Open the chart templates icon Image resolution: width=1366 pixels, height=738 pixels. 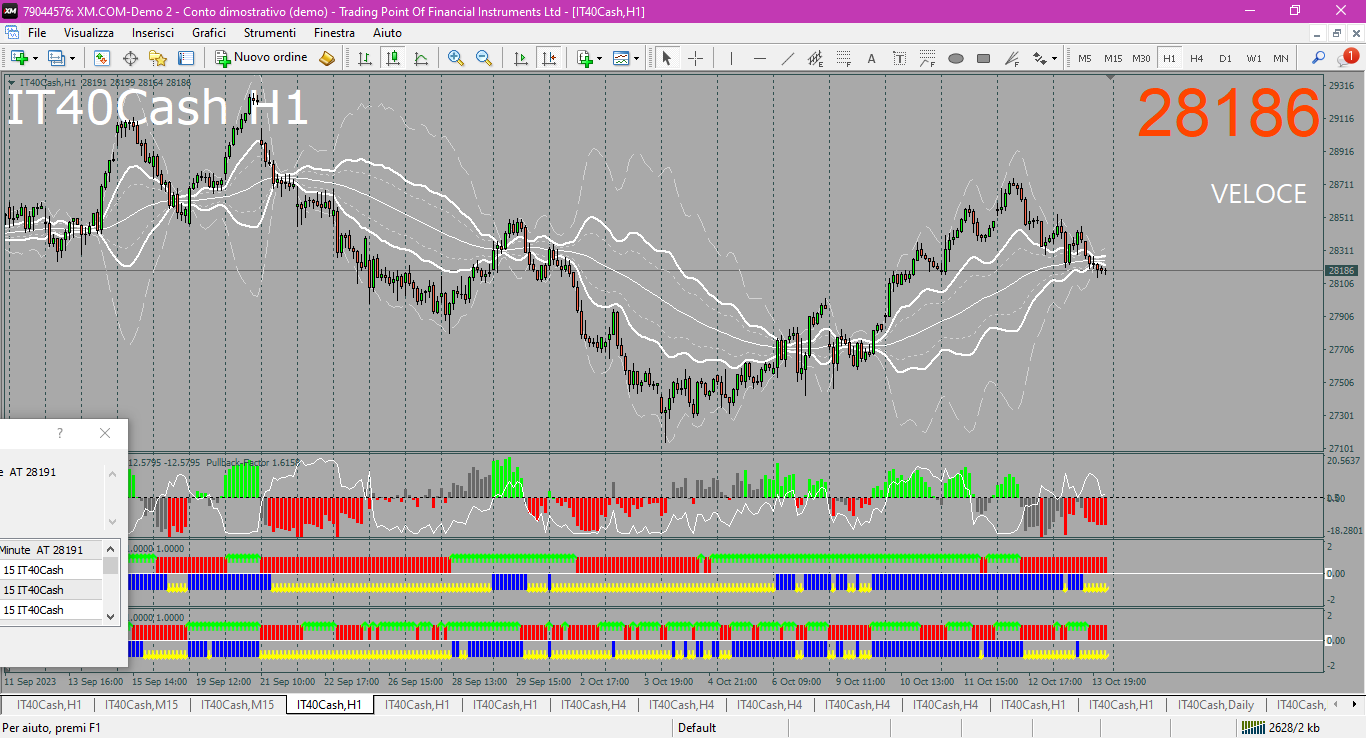point(622,58)
